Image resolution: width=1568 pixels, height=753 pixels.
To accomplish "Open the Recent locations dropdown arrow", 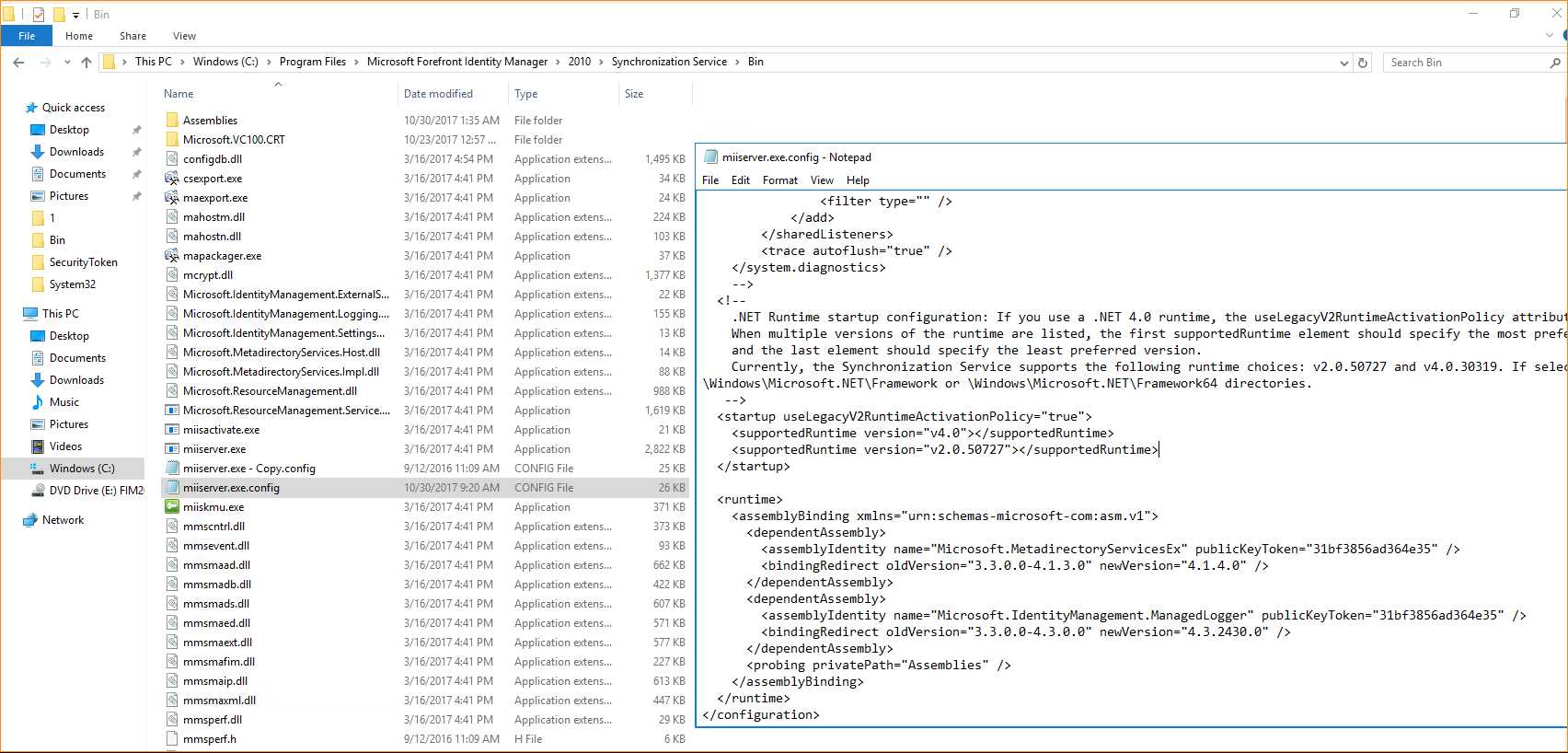I will click(x=67, y=63).
